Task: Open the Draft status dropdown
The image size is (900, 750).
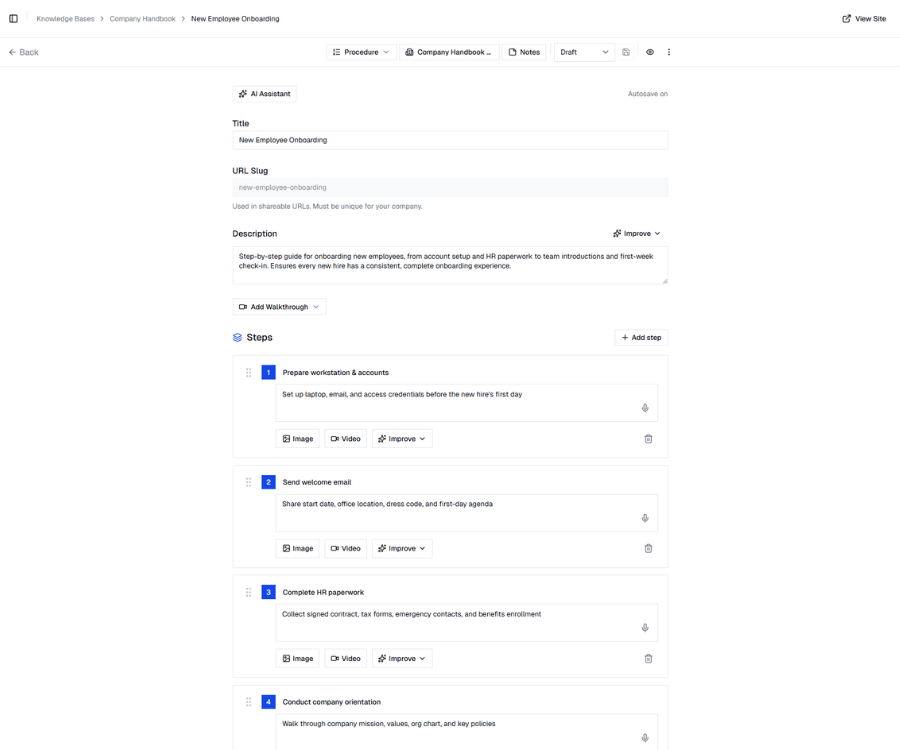Action: tap(584, 52)
